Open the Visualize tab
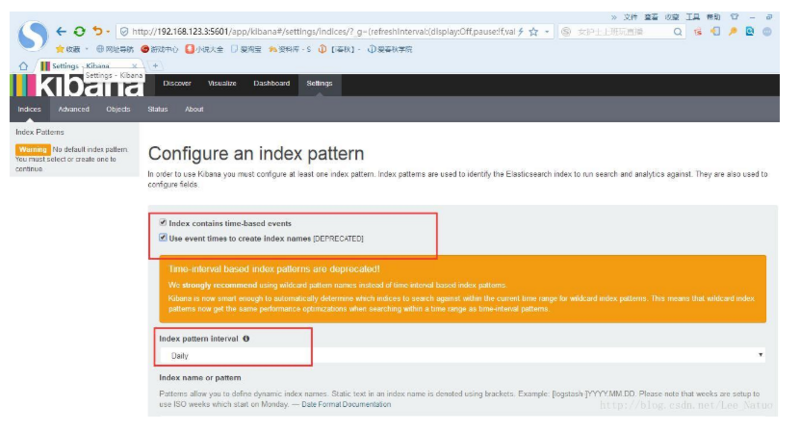The image size is (800, 431). tap(222, 83)
